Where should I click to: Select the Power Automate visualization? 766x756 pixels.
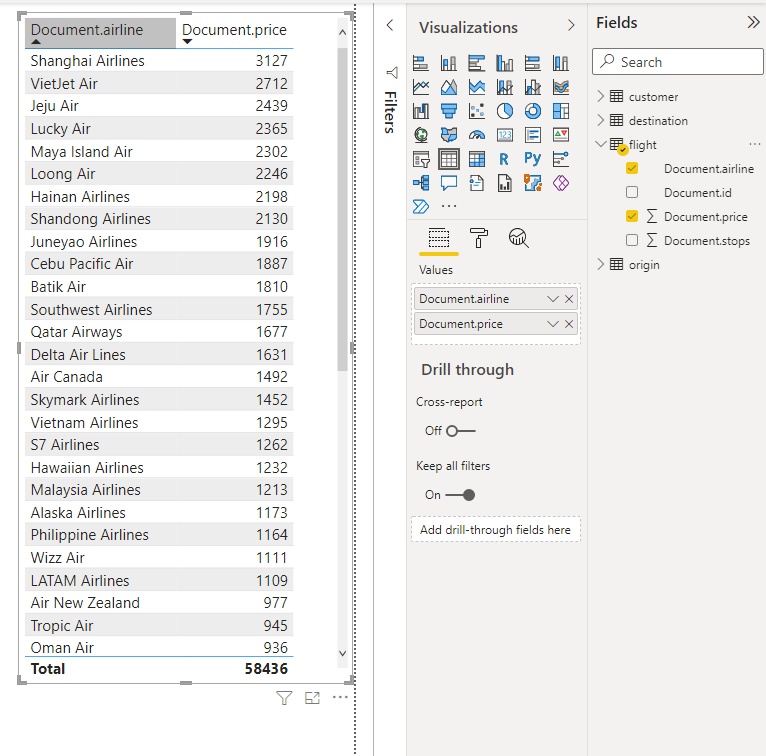coord(421,207)
